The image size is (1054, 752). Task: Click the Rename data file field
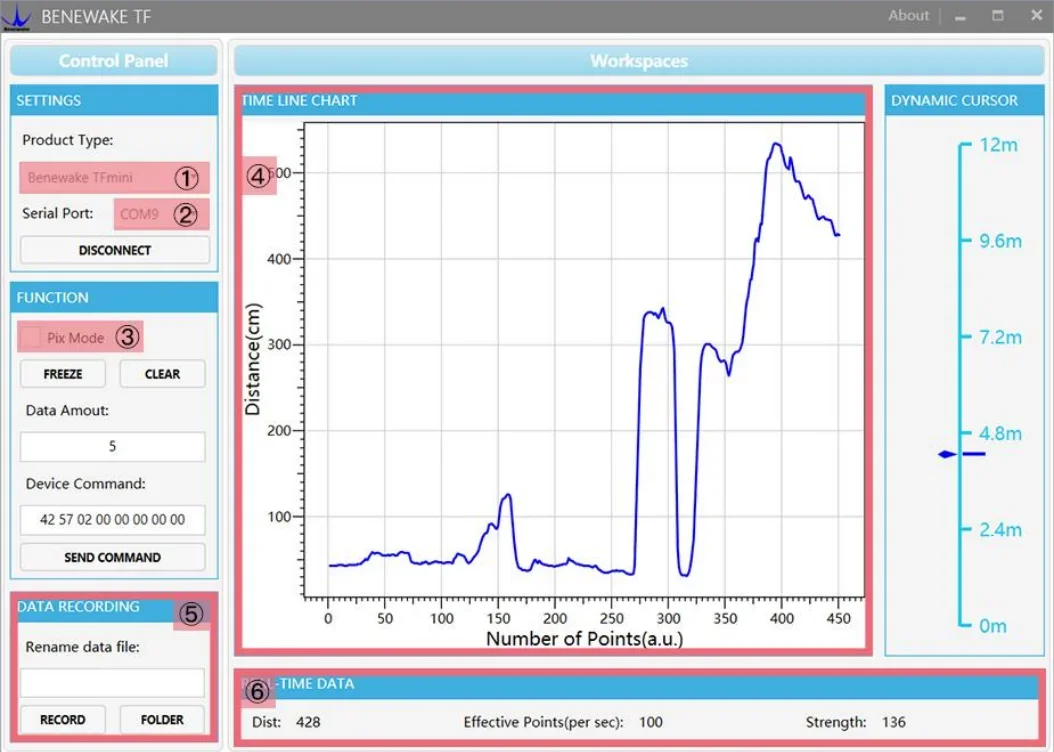click(x=112, y=682)
